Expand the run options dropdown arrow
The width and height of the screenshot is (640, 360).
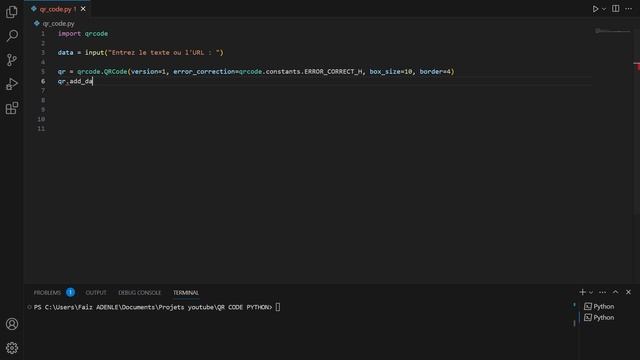604,9
